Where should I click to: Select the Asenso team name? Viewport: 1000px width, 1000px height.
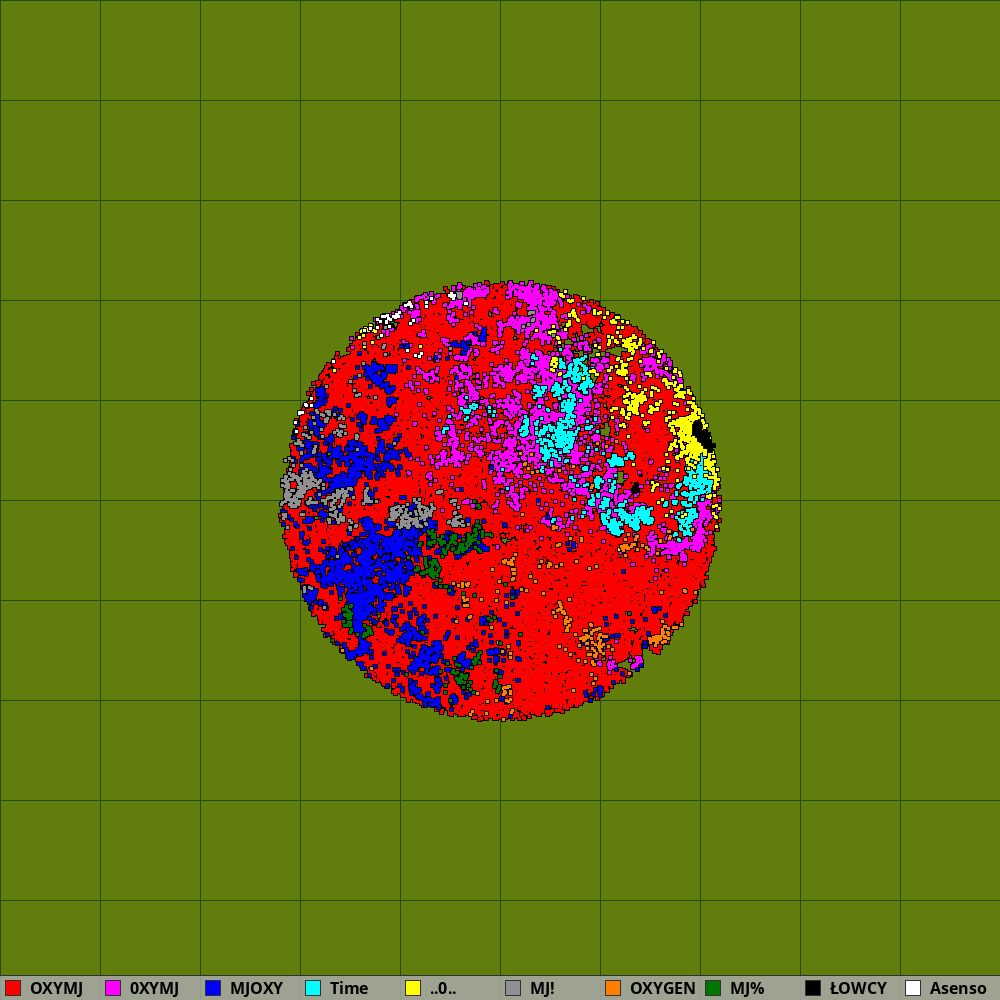click(958, 988)
